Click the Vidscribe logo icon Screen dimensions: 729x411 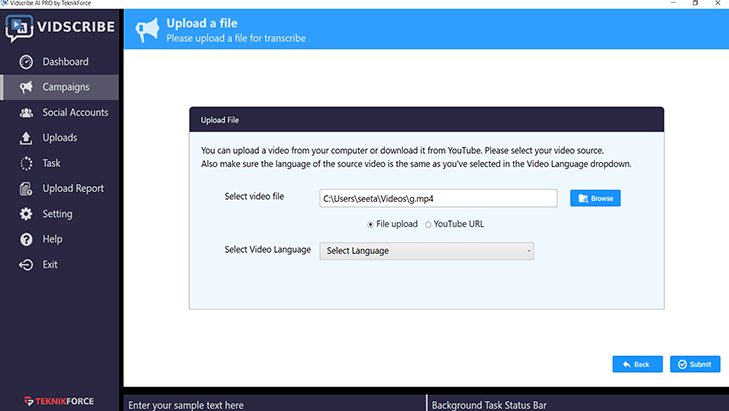(19, 28)
